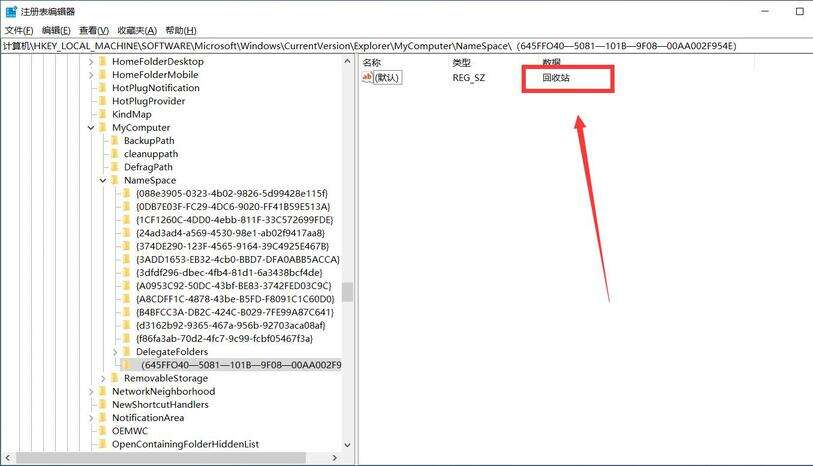Maximize the Registry Editor window
Image resolution: width=813 pixels, height=466 pixels.
[x=800, y=11]
